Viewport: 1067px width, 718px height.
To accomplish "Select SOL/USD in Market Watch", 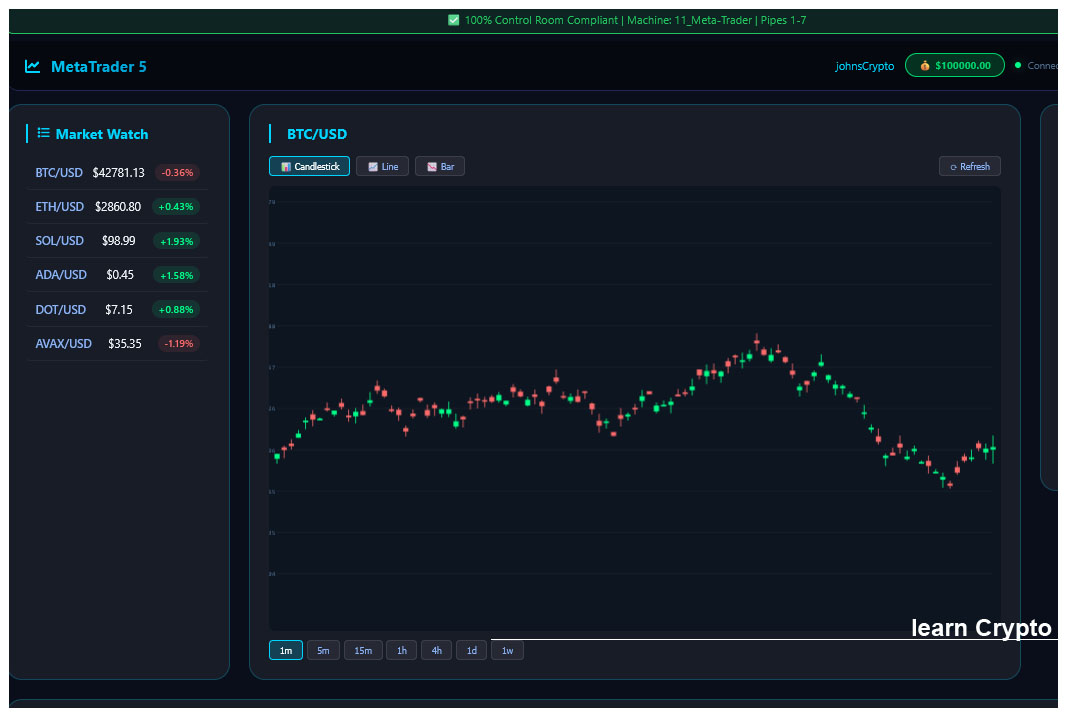I will click(117, 241).
